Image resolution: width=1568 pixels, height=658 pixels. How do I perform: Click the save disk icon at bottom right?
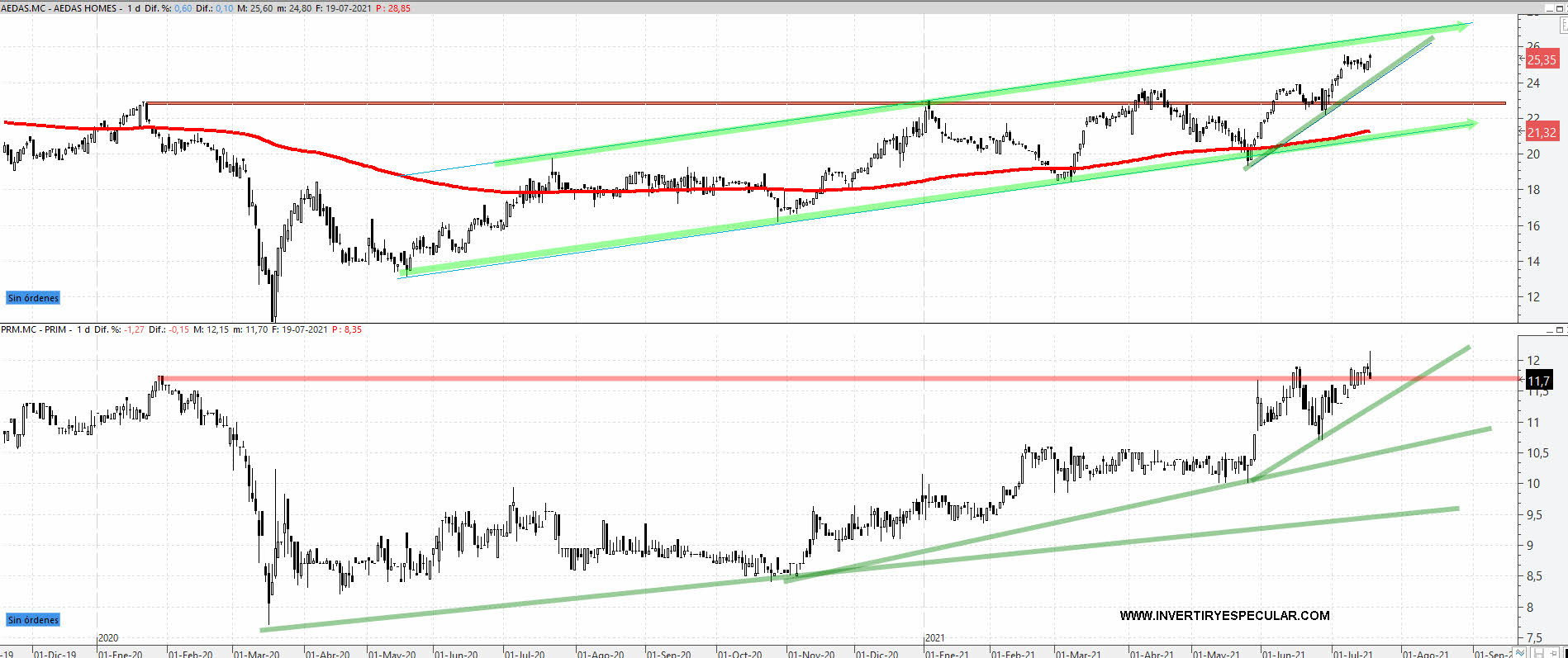(1540, 653)
